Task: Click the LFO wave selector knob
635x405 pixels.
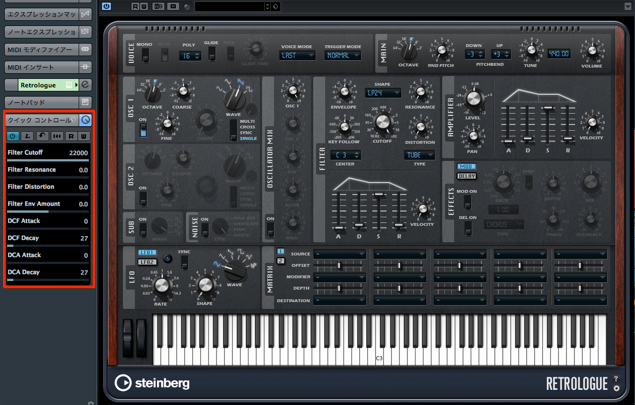Action: point(234,271)
